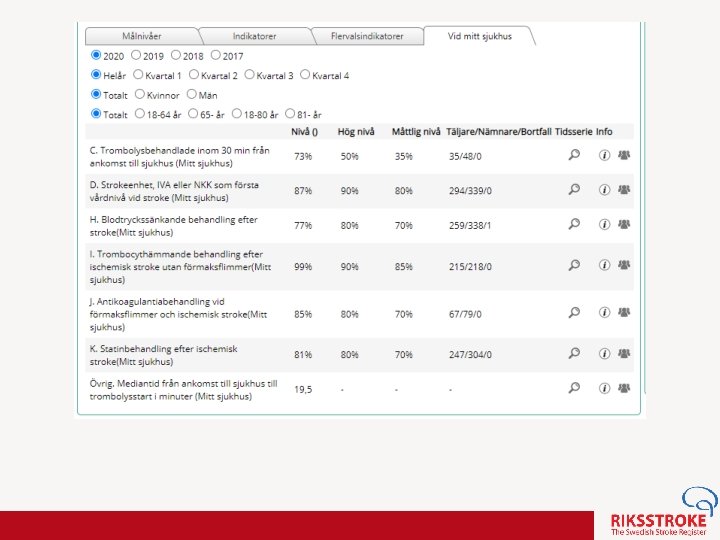Choose Kvartal 1 period option
This screenshot has width=720, height=540.
(138, 74)
